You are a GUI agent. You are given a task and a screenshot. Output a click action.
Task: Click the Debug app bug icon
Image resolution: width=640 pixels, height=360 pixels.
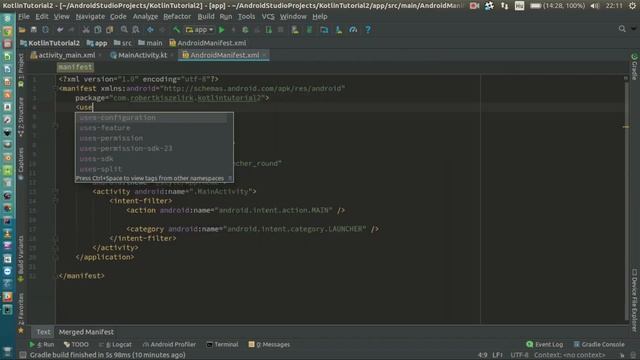(x=245, y=30)
